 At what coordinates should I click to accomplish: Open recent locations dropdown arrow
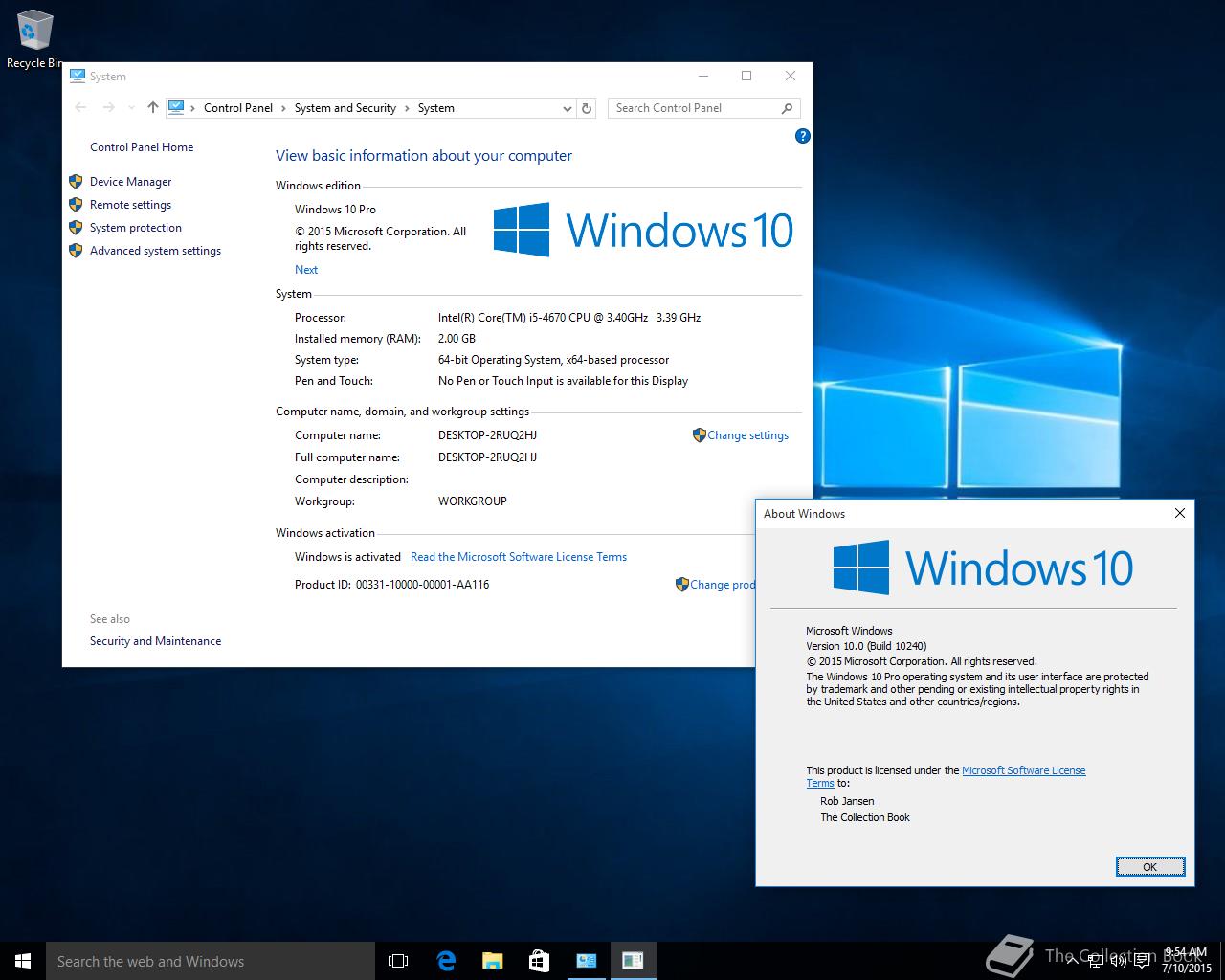click(131, 108)
